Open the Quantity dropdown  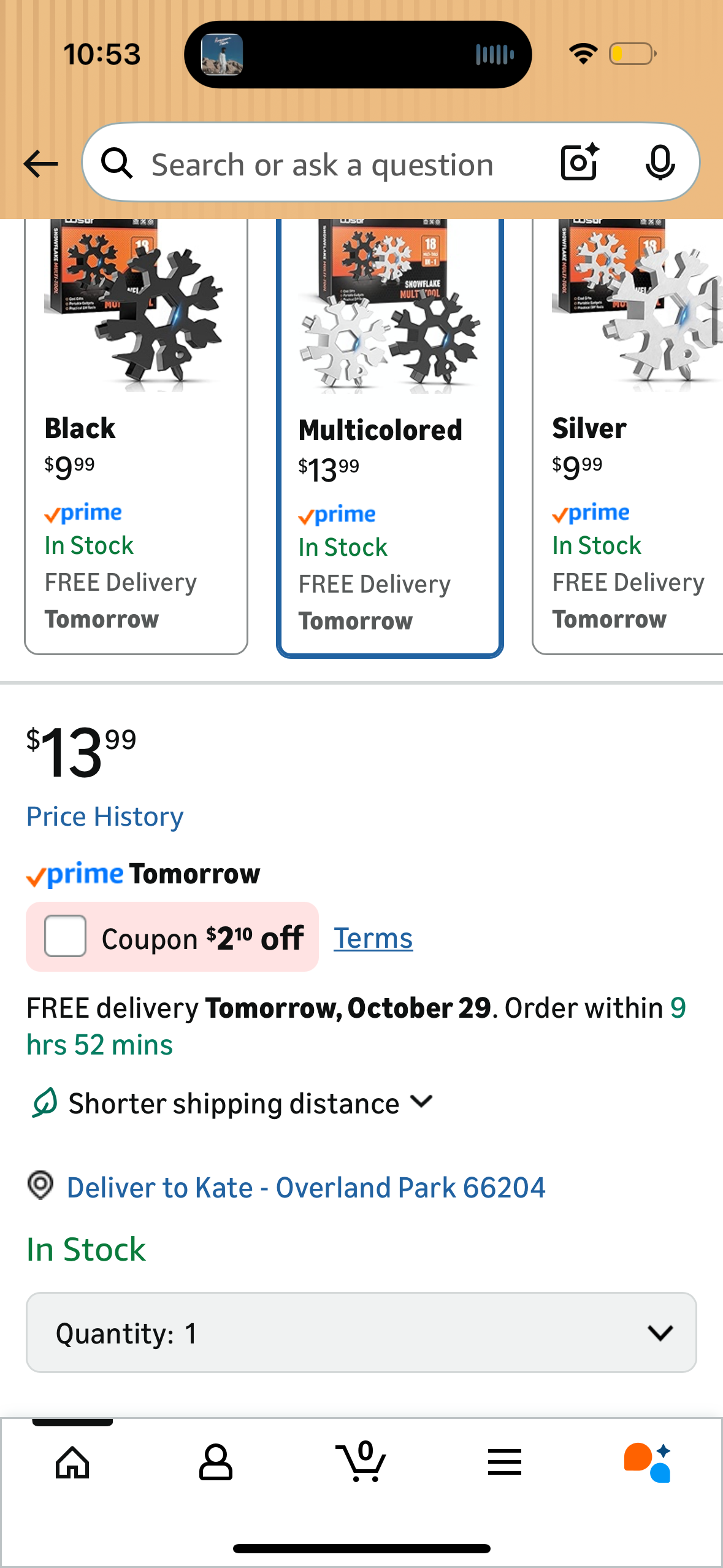361,1332
